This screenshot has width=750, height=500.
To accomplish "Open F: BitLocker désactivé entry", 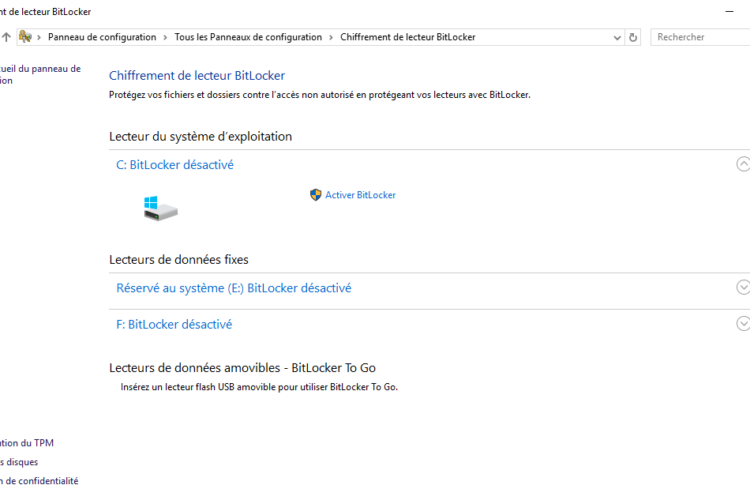I will pos(174,324).
